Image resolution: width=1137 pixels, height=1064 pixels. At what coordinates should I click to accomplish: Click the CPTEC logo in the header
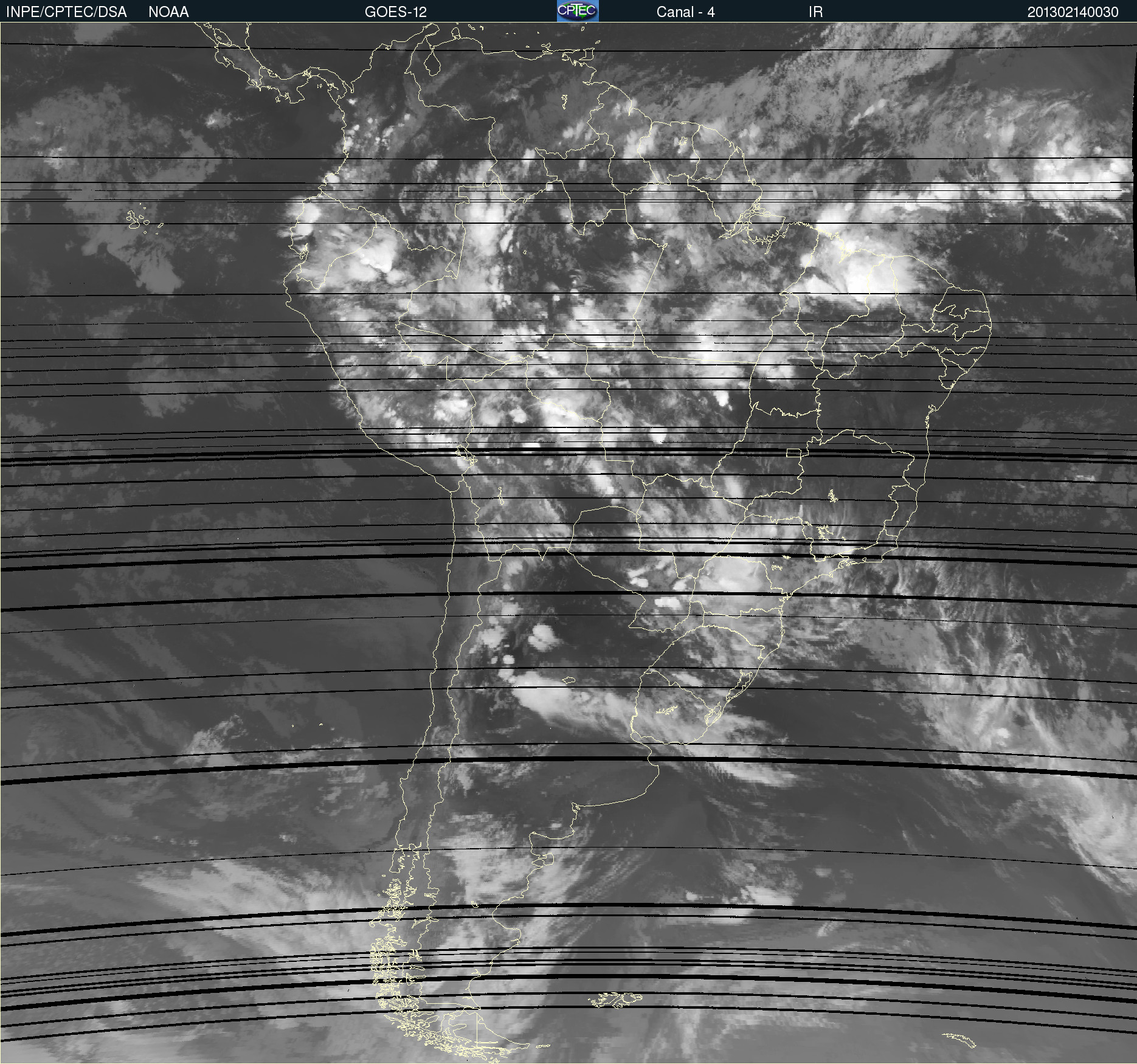point(577,11)
